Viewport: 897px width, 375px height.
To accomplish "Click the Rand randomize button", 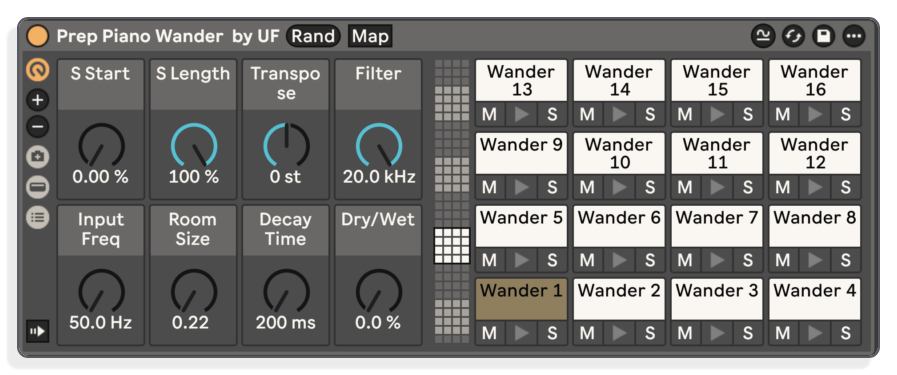I will coord(313,37).
